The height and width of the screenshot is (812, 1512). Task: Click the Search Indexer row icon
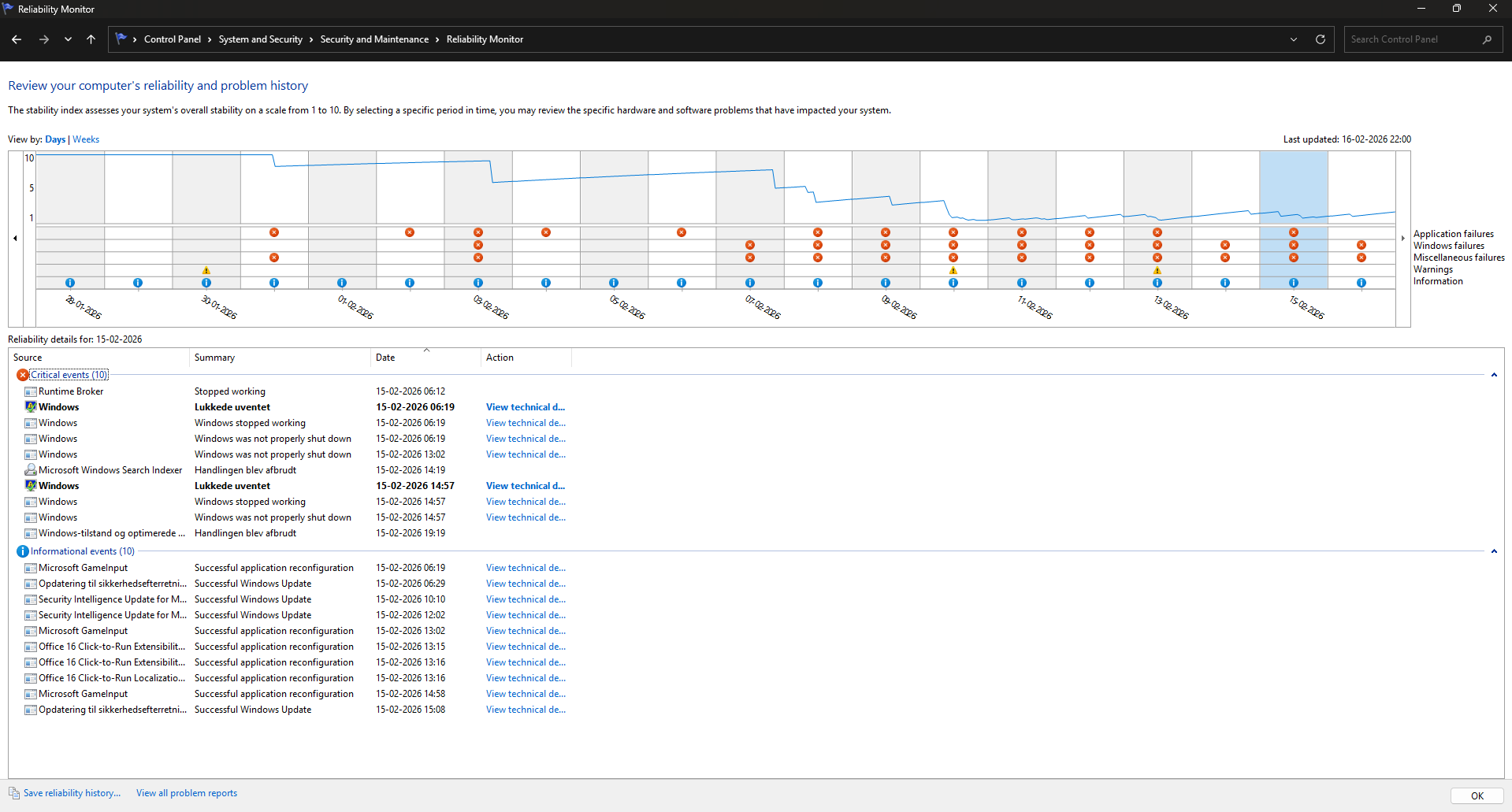[x=31, y=470]
